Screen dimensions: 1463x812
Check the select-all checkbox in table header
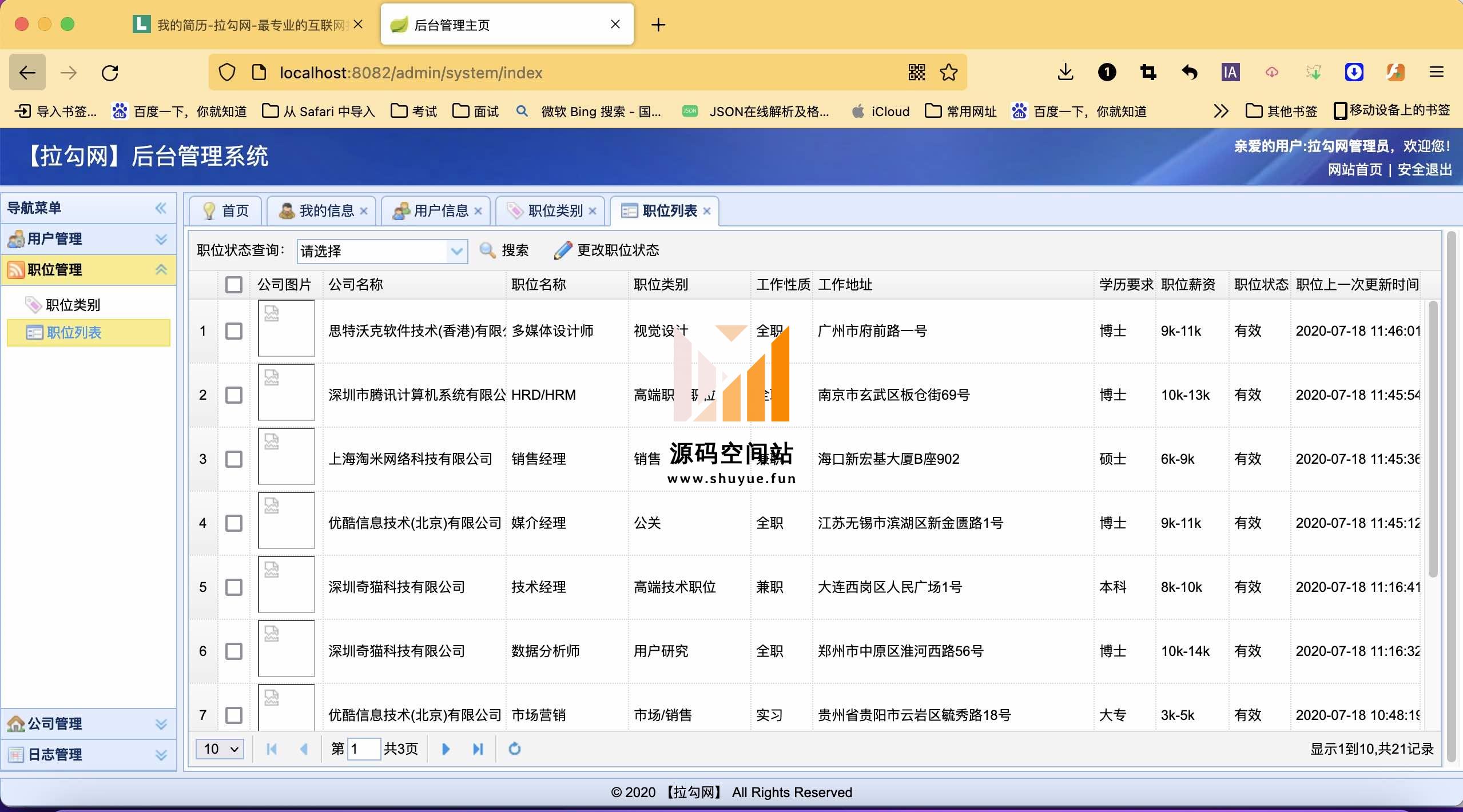[233, 285]
